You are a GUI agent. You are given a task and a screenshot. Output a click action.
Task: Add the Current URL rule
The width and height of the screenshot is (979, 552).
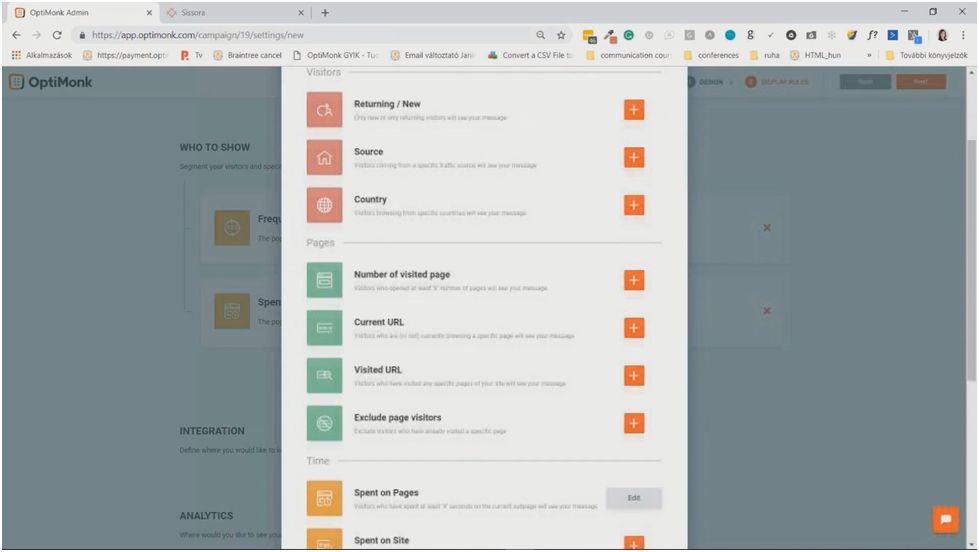point(633,328)
